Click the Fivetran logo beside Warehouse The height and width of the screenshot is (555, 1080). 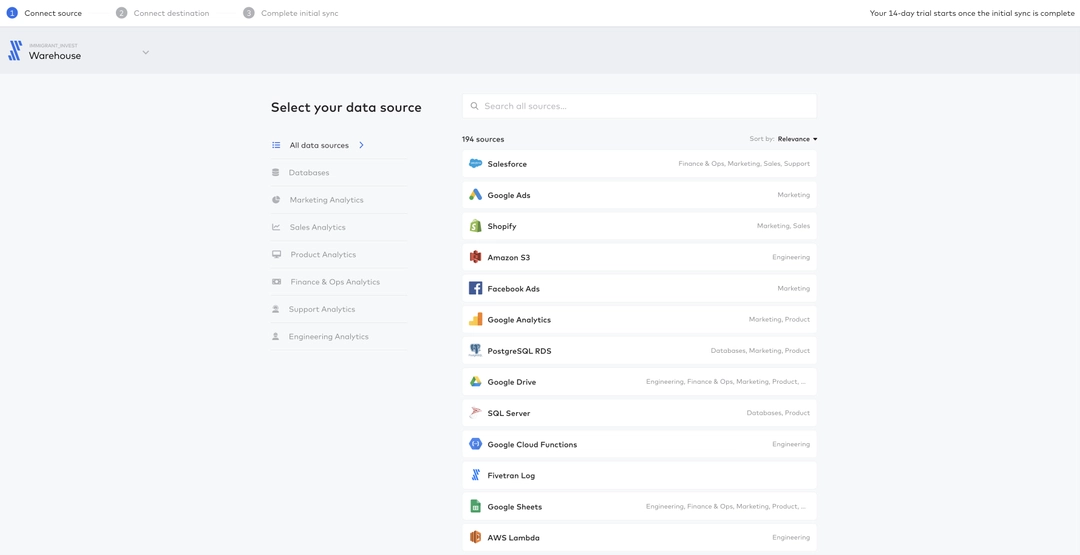[15, 50]
